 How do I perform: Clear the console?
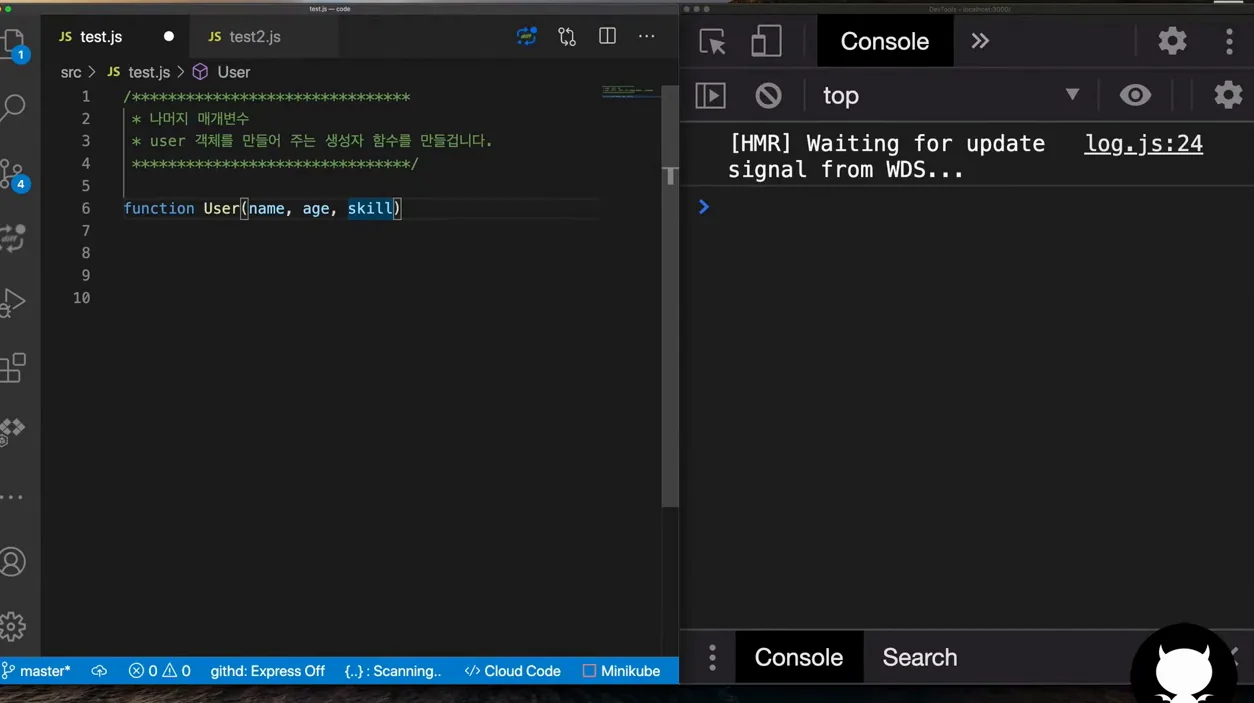coord(768,95)
